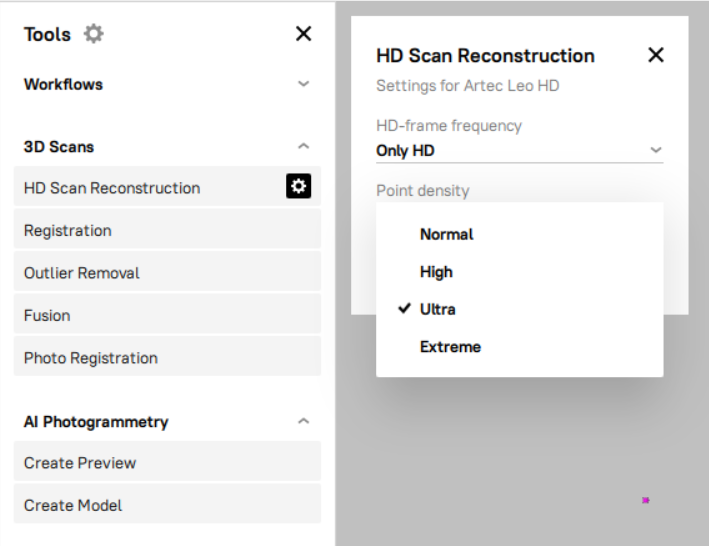Open Photo Registration tool
Image resolution: width=709 pixels, height=546 pixels.
(x=167, y=356)
